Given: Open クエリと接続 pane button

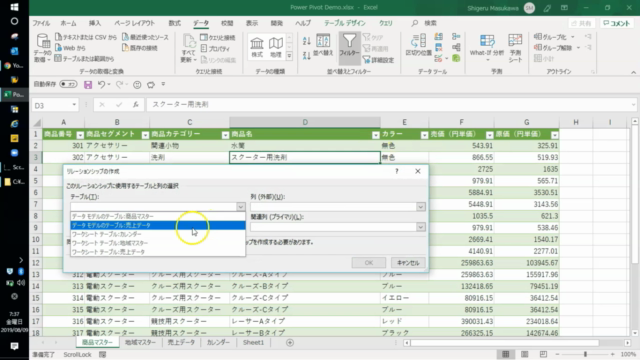Looking at the screenshot, I should (218, 38).
